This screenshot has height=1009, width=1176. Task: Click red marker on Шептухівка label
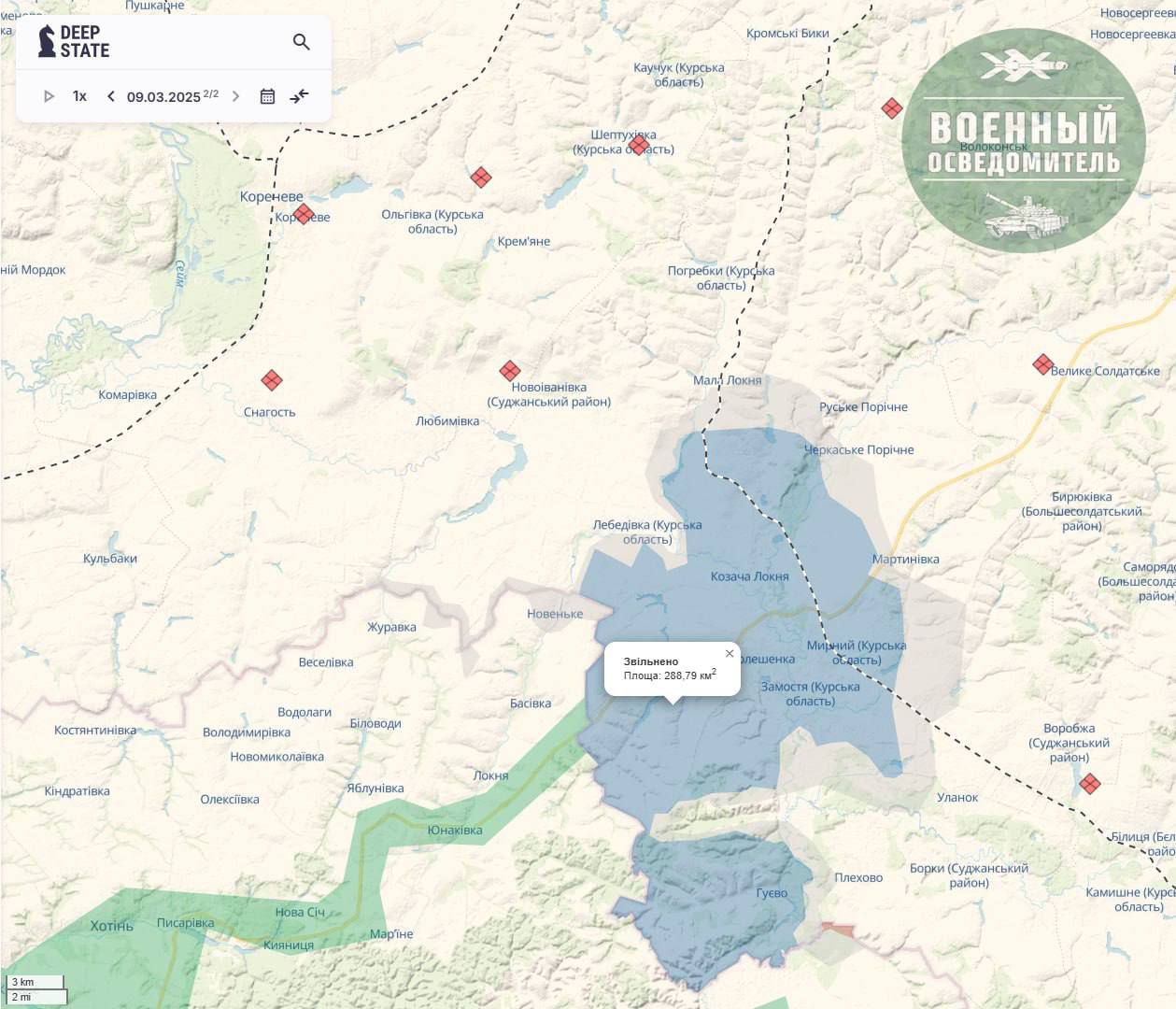pyautogui.click(x=638, y=145)
